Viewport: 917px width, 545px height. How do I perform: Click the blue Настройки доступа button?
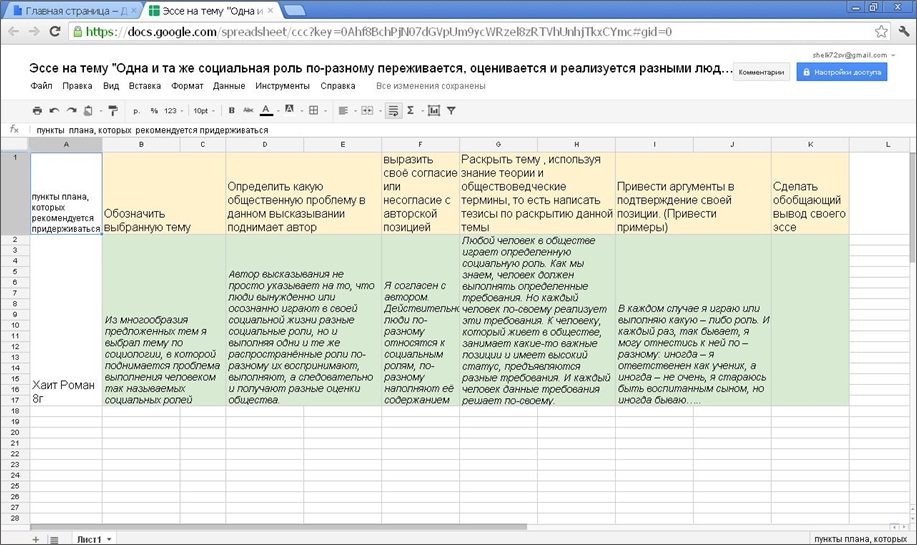point(842,72)
